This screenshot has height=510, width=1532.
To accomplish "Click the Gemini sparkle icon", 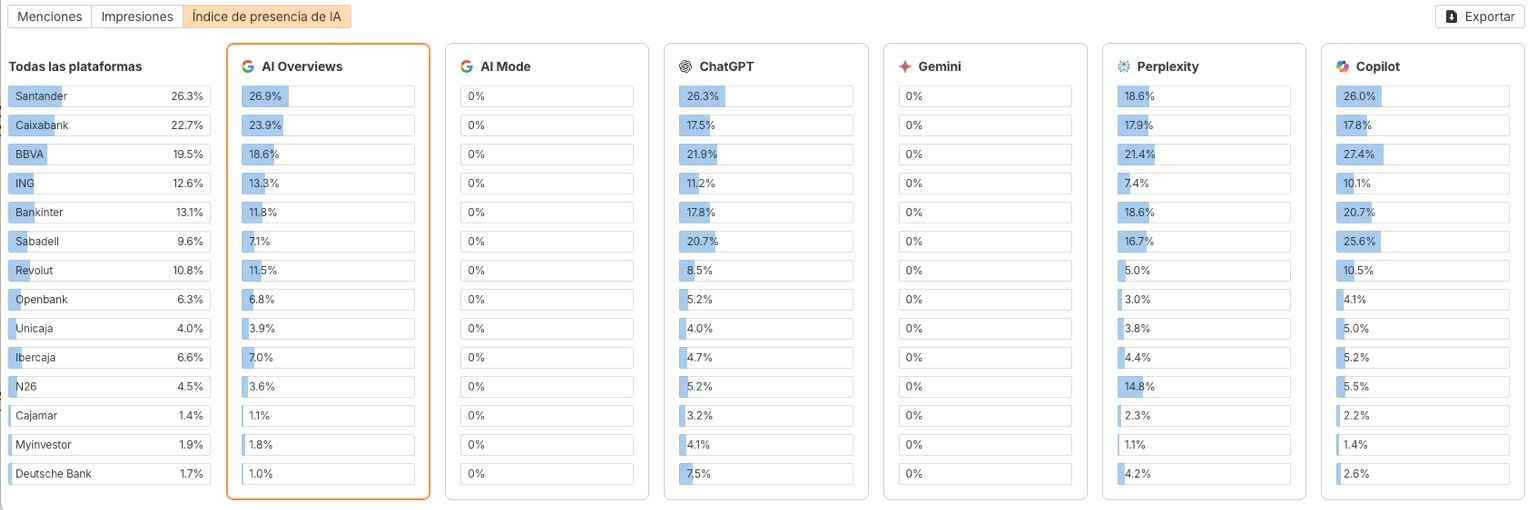I will click(905, 67).
